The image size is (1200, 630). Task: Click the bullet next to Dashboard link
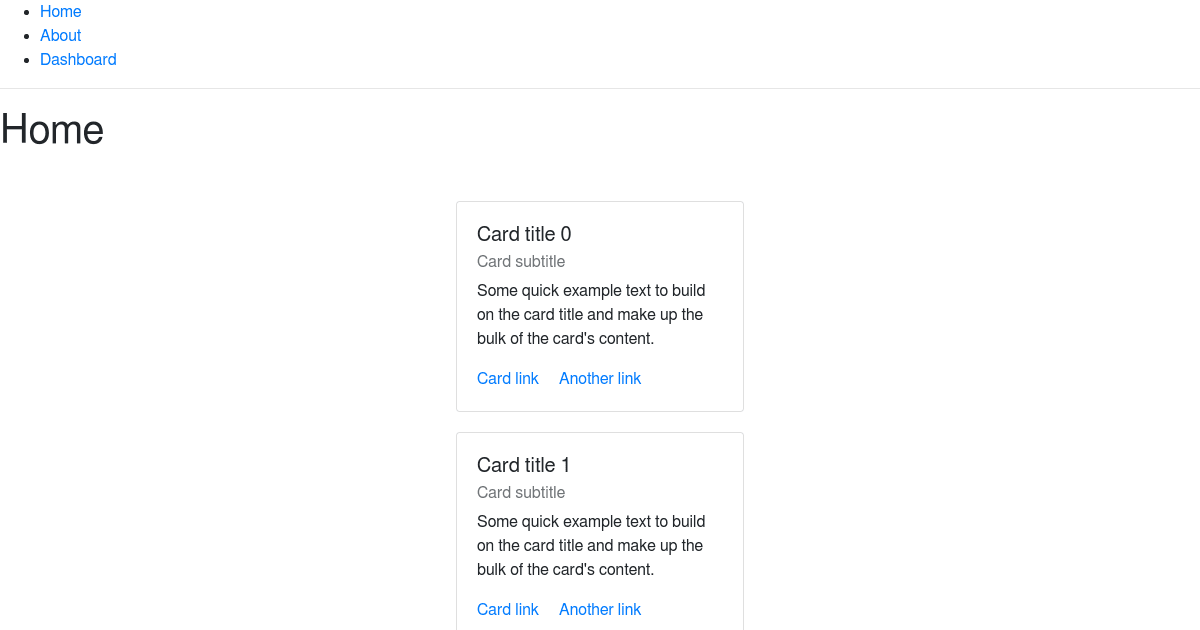coord(25,61)
